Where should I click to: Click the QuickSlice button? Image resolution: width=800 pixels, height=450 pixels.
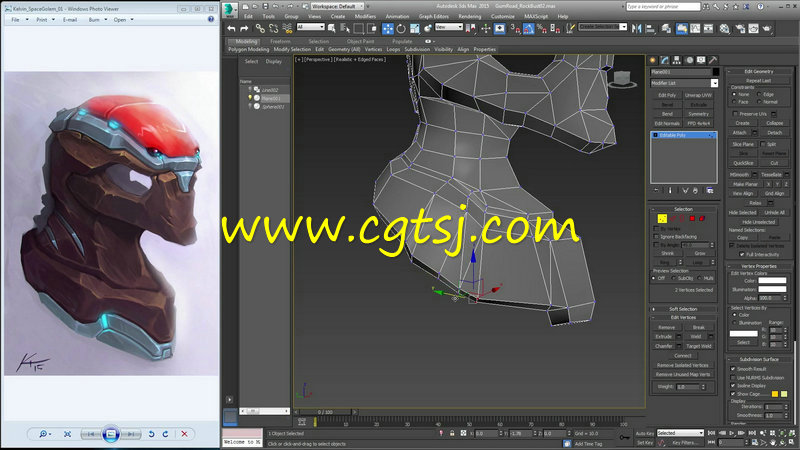click(743, 163)
